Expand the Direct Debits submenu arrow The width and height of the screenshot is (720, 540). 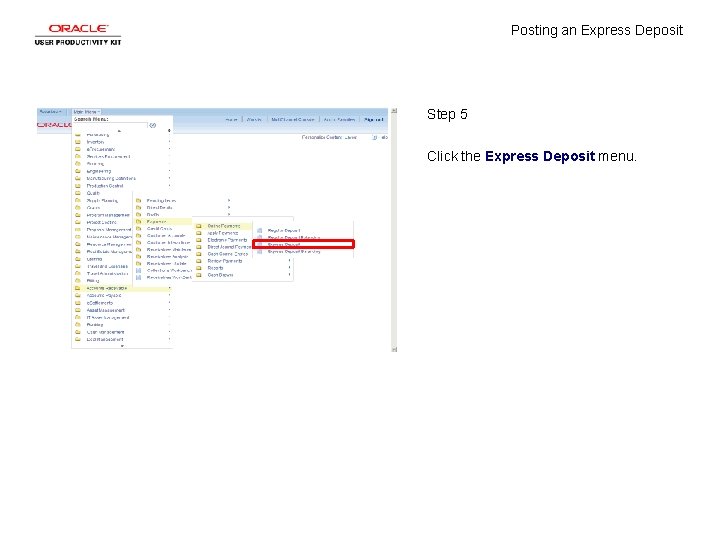pos(229,207)
